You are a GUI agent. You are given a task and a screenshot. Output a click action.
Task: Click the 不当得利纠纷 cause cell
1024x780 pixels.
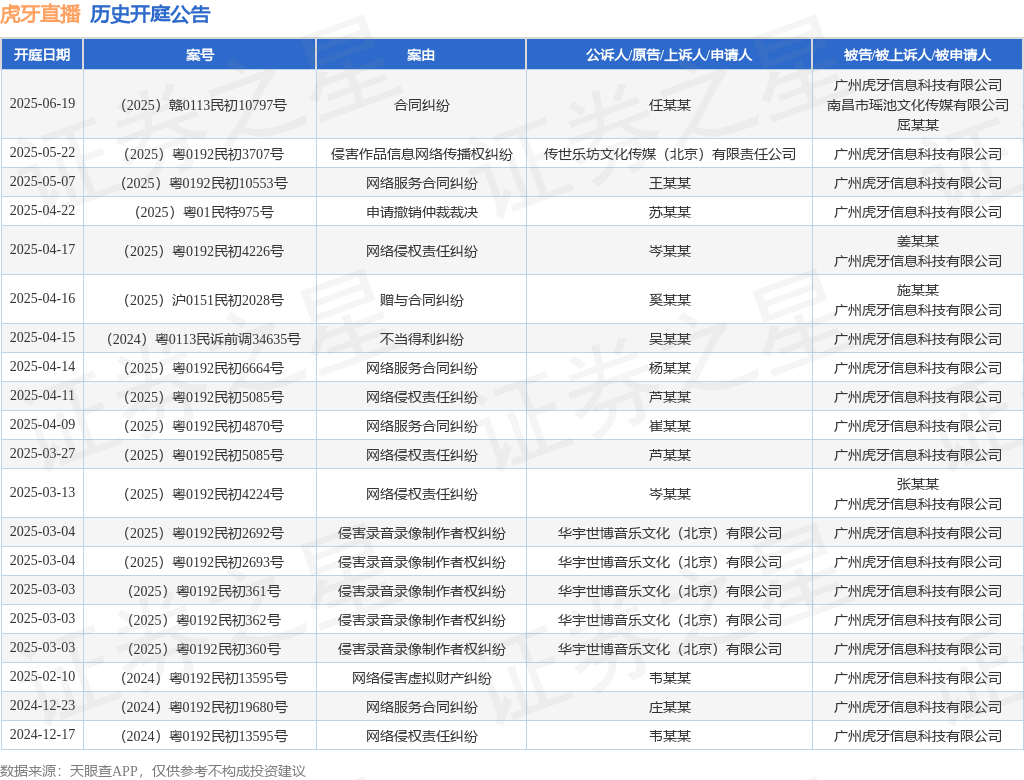[422, 339]
